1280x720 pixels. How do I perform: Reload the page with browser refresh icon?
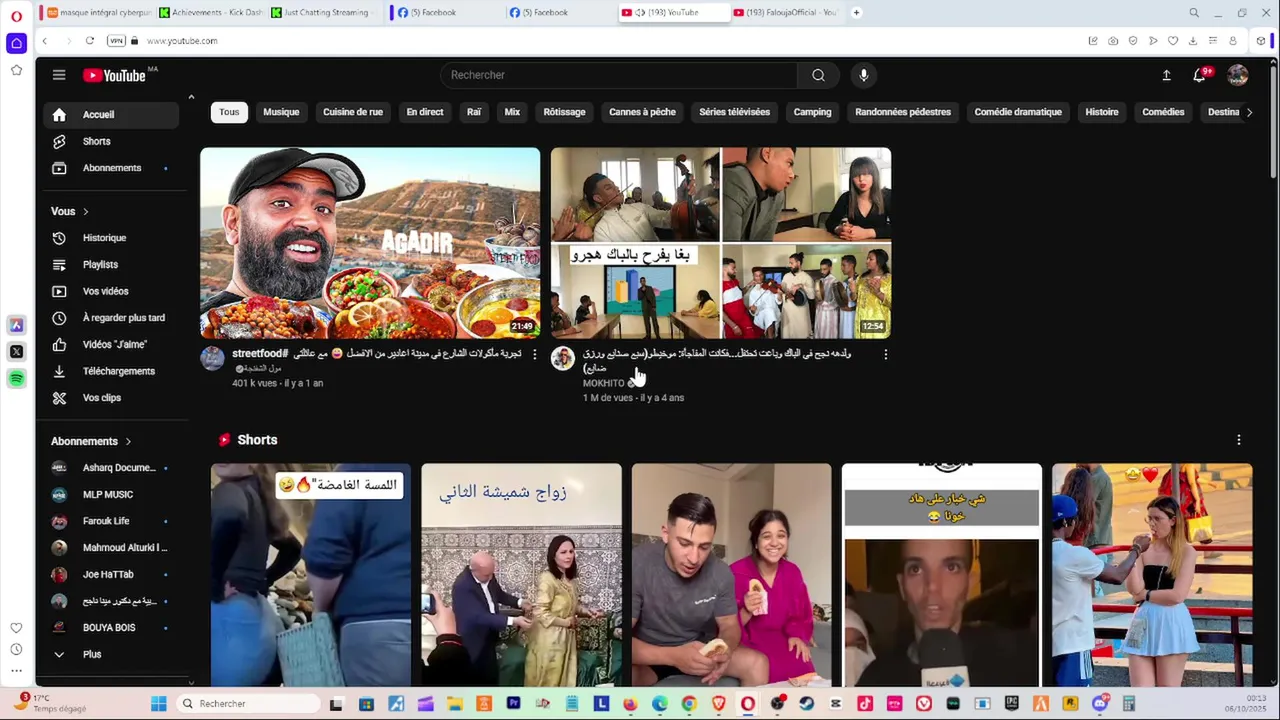click(x=89, y=41)
